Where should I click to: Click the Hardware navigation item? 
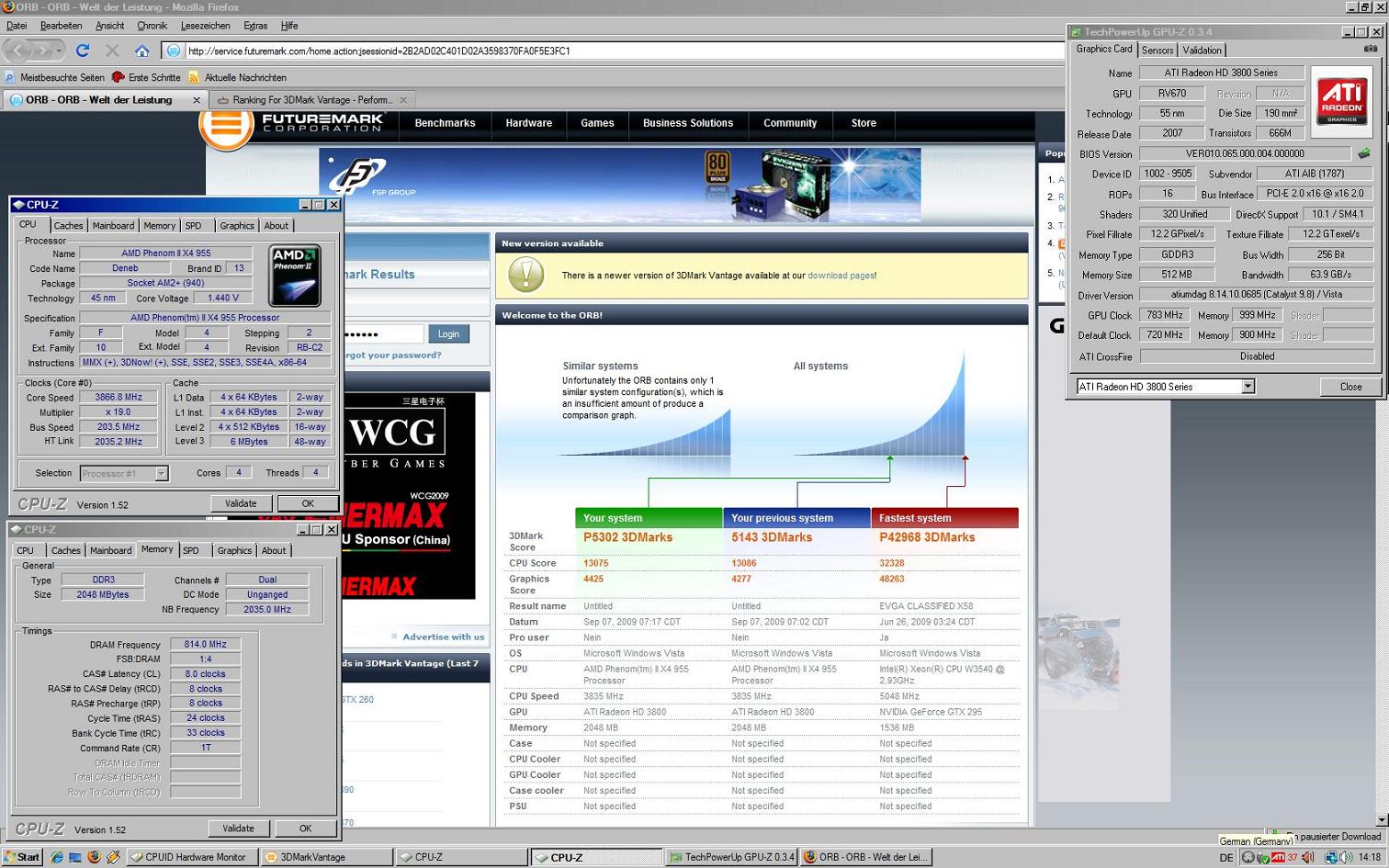pos(529,123)
